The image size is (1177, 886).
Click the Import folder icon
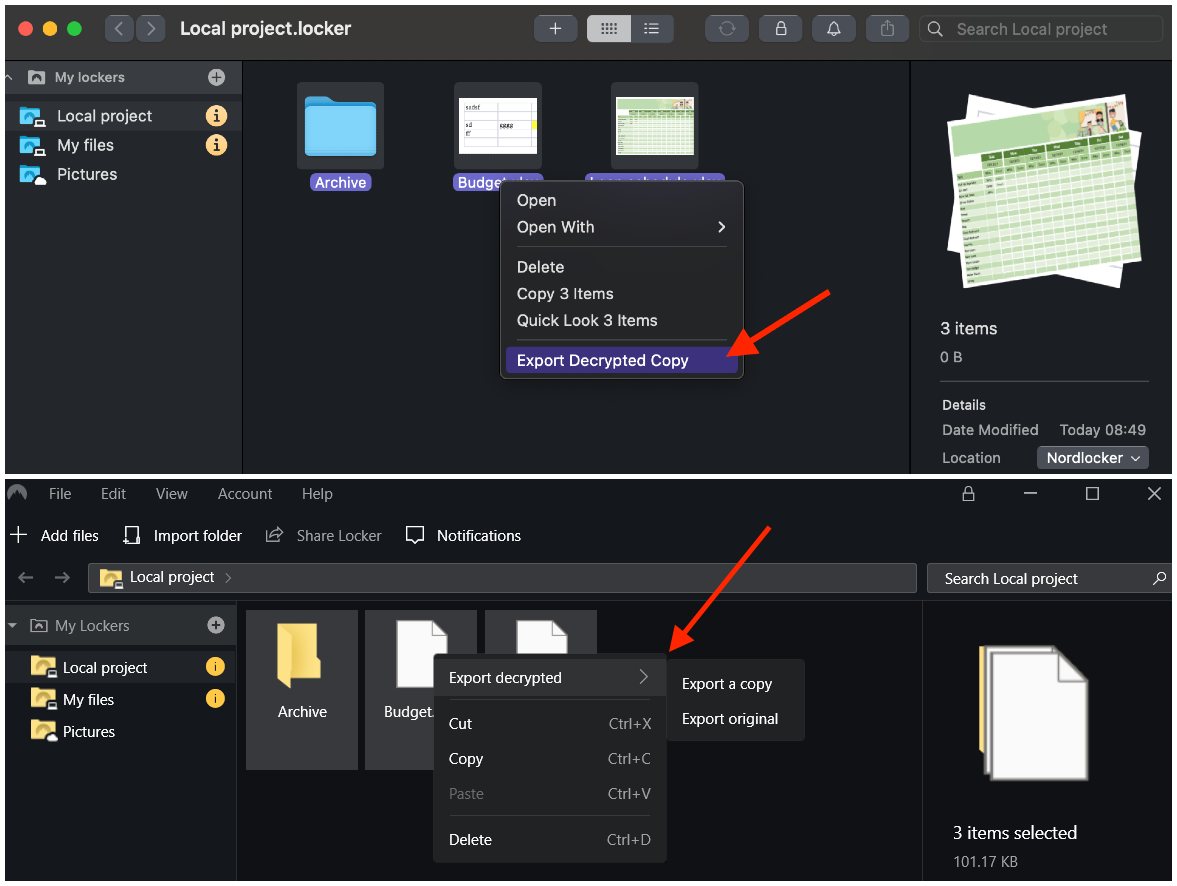point(131,535)
